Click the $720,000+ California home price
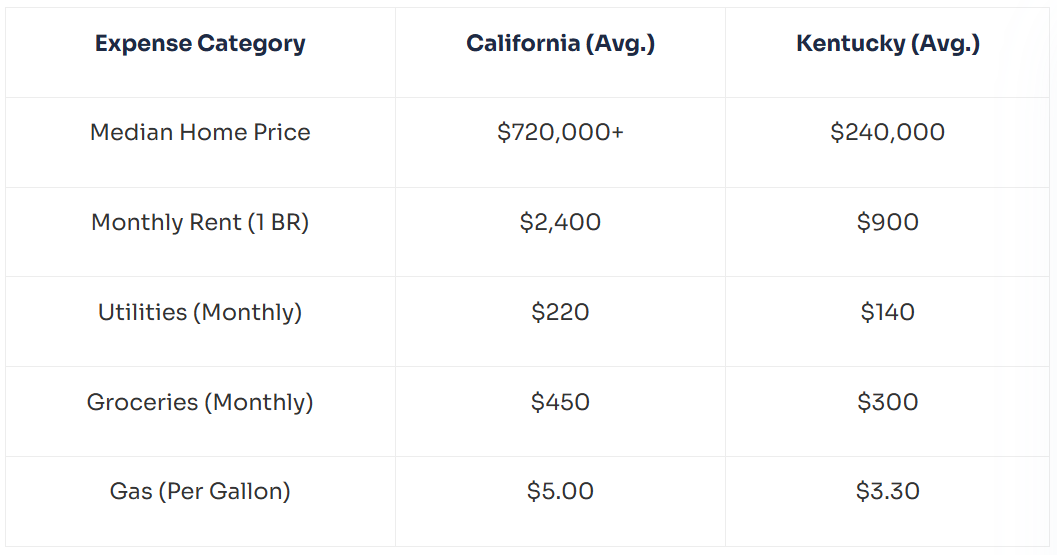The image size is (1057, 555). tap(560, 132)
